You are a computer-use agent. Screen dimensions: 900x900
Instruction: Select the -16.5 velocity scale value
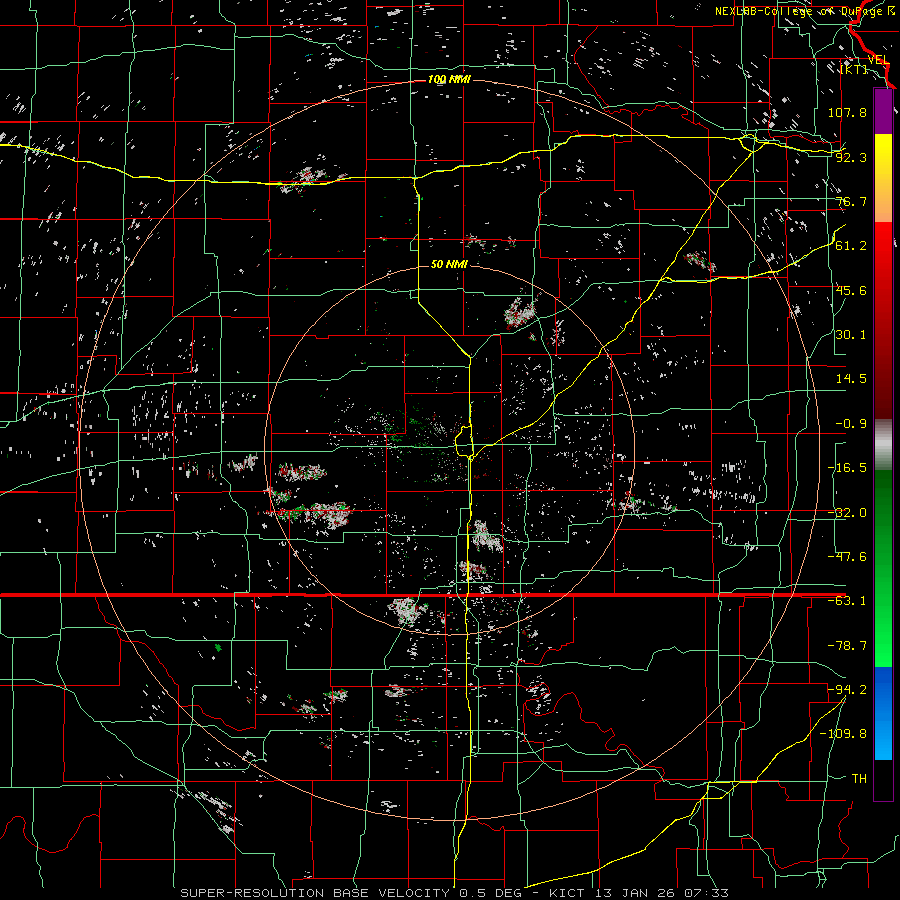click(847, 468)
